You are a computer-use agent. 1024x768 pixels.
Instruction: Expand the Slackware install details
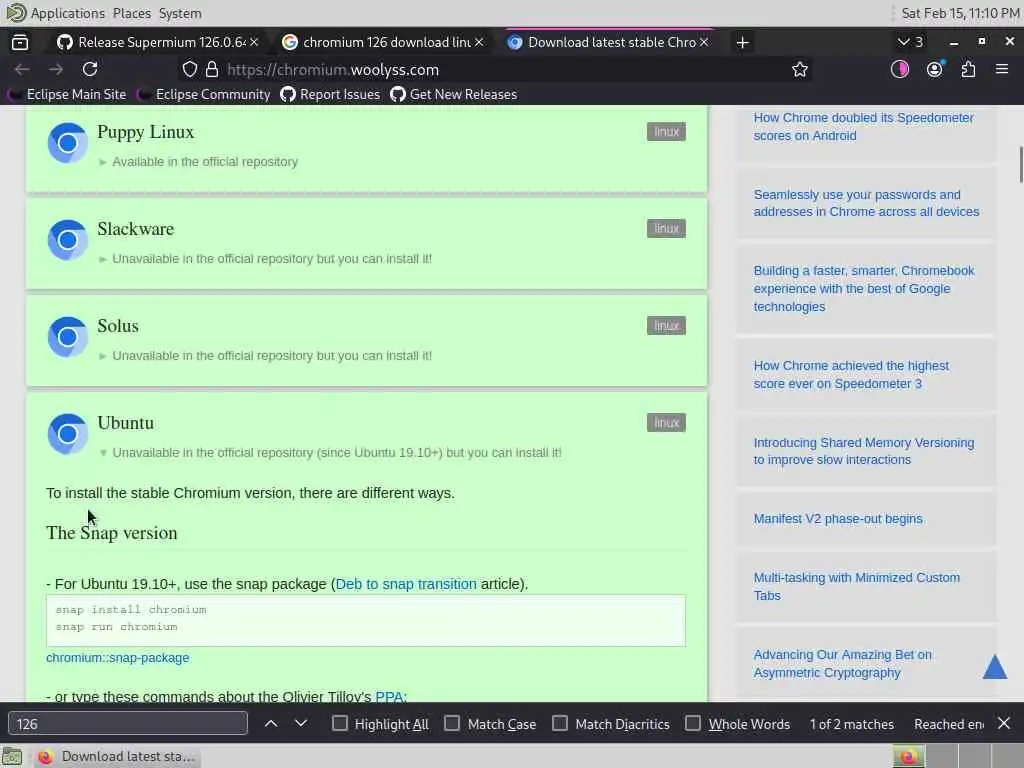pyautogui.click(x=265, y=259)
